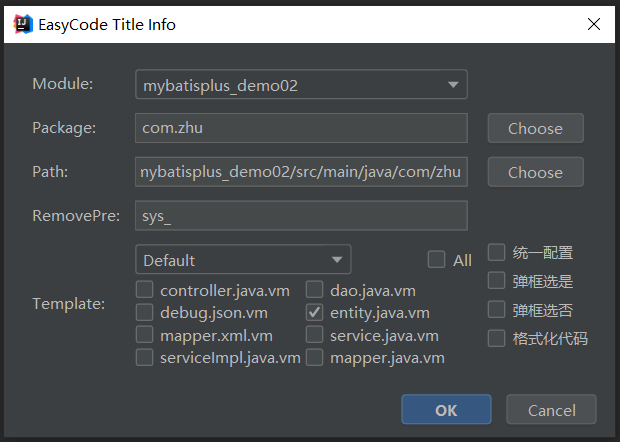Enable the 格式化代码 checkbox
The image size is (620, 442).
(x=496, y=338)
